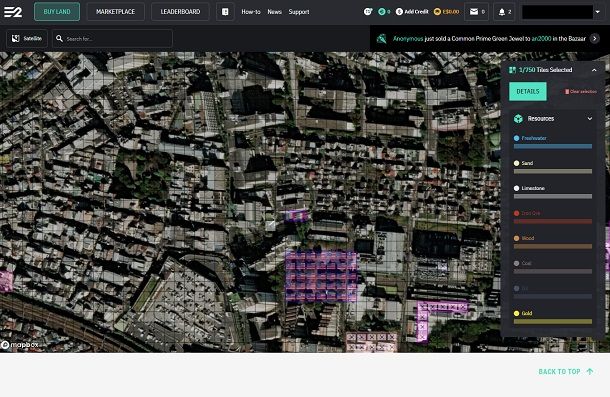The image size is (610, 397).
Task: Advance the ticker with arrow button
Action: coord(594,39)
